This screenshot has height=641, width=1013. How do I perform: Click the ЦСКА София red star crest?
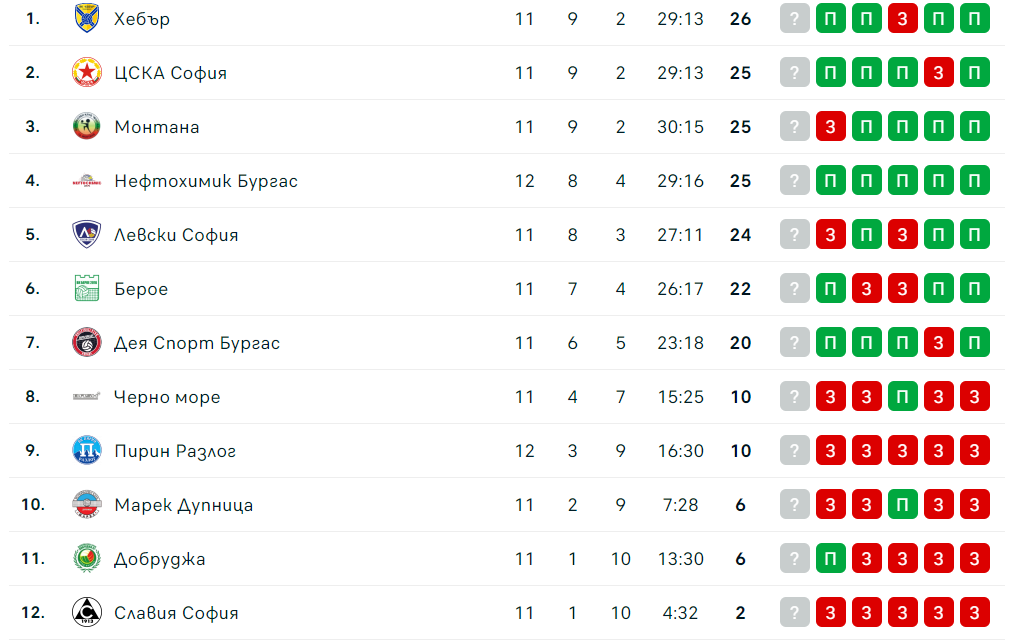(x=87, y=73)
